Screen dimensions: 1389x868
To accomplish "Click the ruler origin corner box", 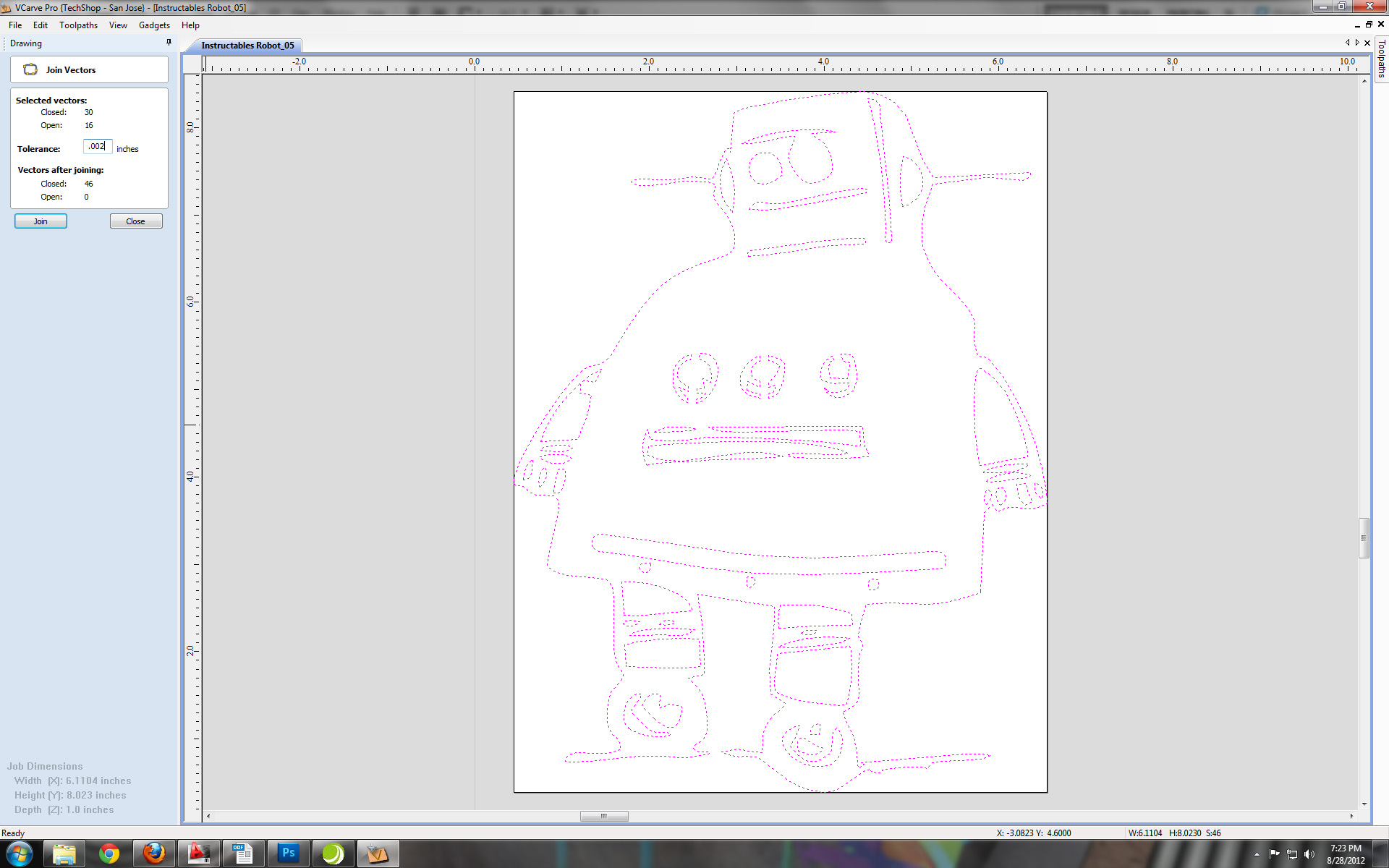I will (x=192, y=64).
